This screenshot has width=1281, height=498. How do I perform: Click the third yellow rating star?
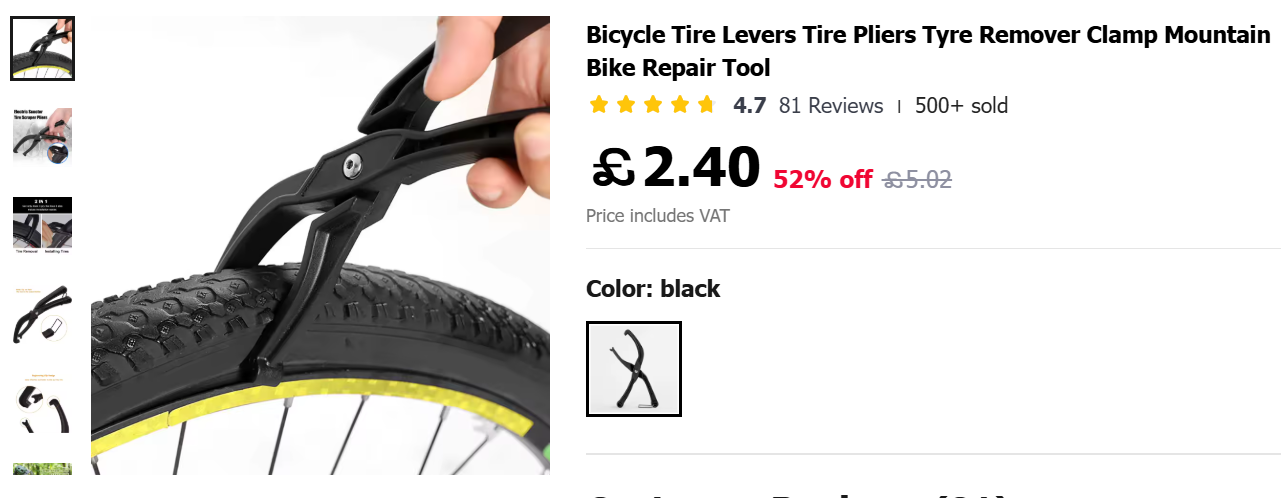[653, 105]
